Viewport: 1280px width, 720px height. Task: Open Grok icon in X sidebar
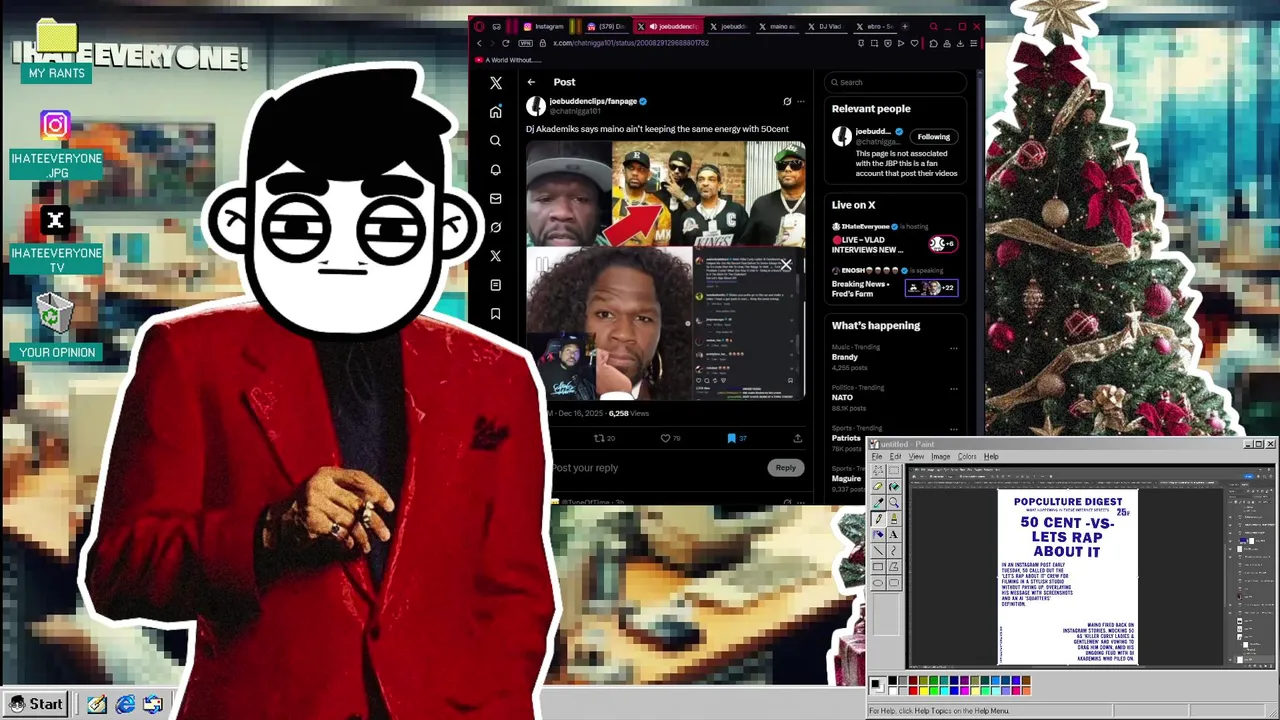tap(495, 227)
